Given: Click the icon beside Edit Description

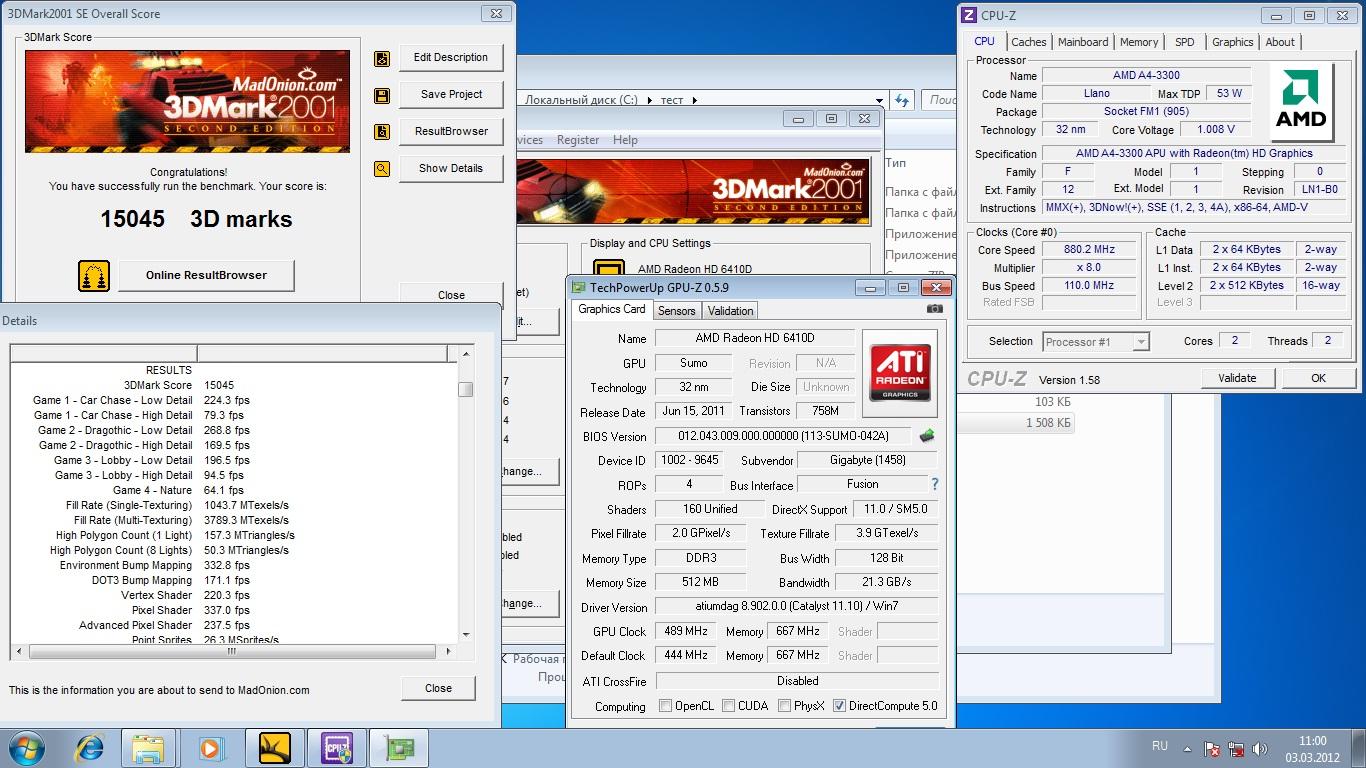Looking at the screenshot, I should tap(381, 59).
